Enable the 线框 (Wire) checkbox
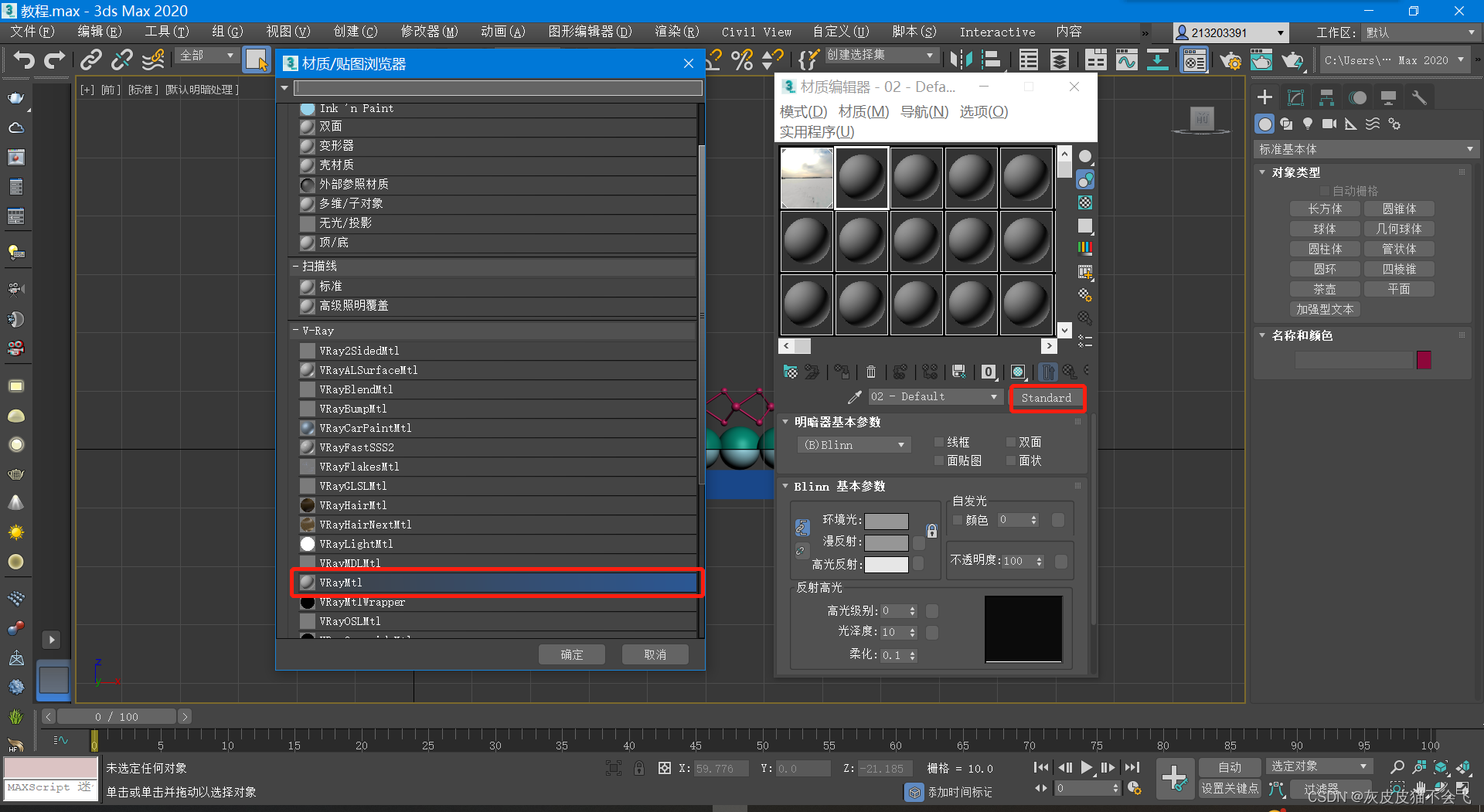1484x812 pixels. [x=939, y=442]
